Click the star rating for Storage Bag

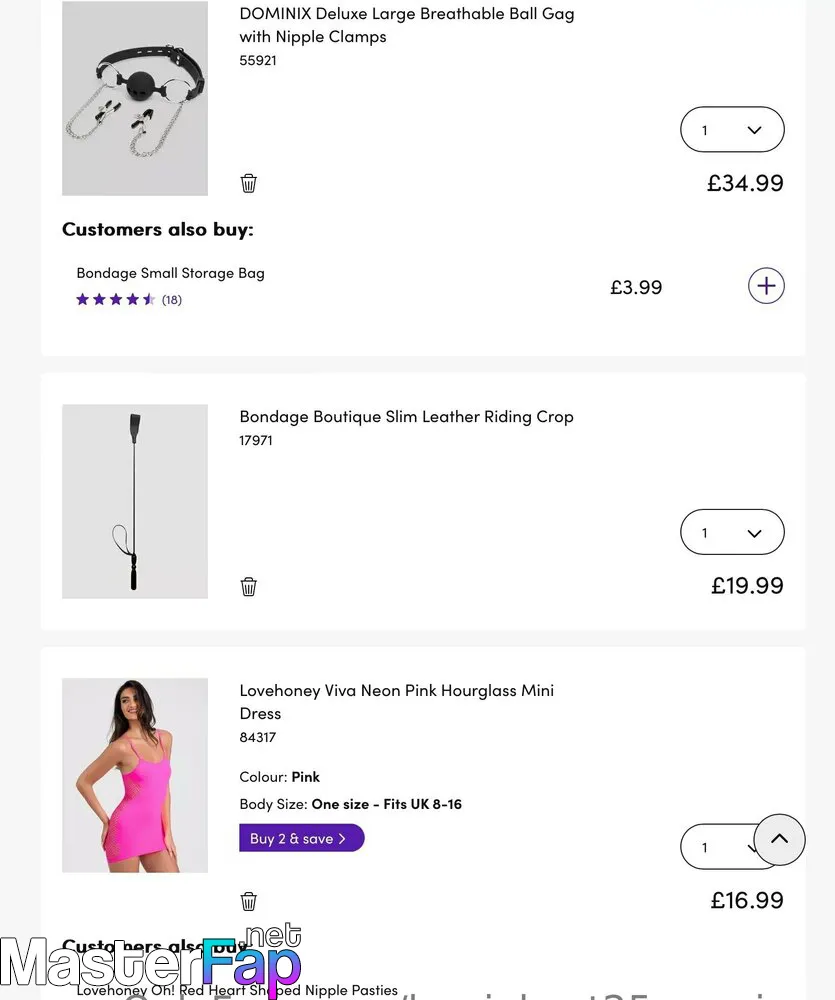point(115,299)
